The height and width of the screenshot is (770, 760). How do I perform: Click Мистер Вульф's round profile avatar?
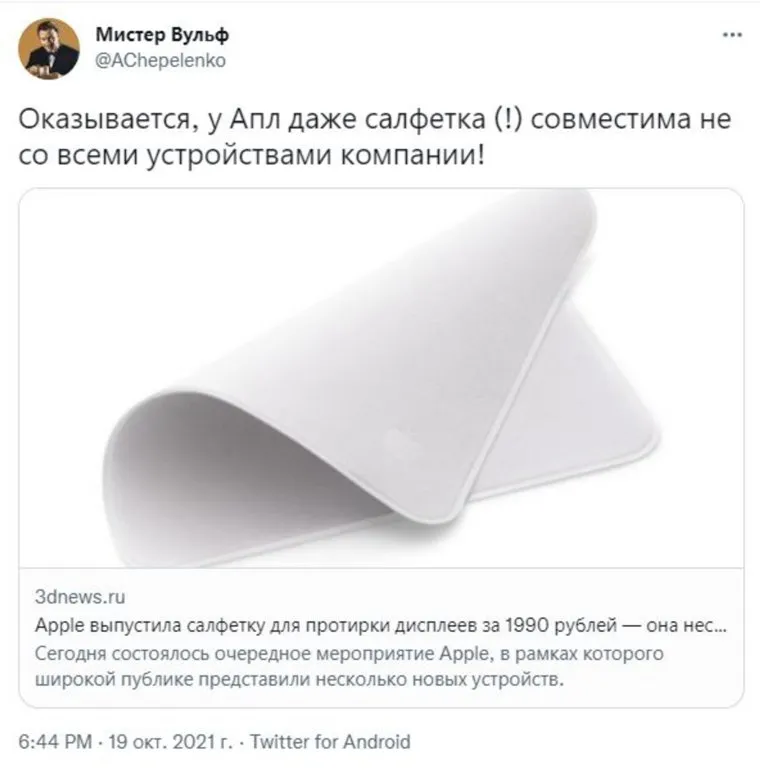pos(49,49)
